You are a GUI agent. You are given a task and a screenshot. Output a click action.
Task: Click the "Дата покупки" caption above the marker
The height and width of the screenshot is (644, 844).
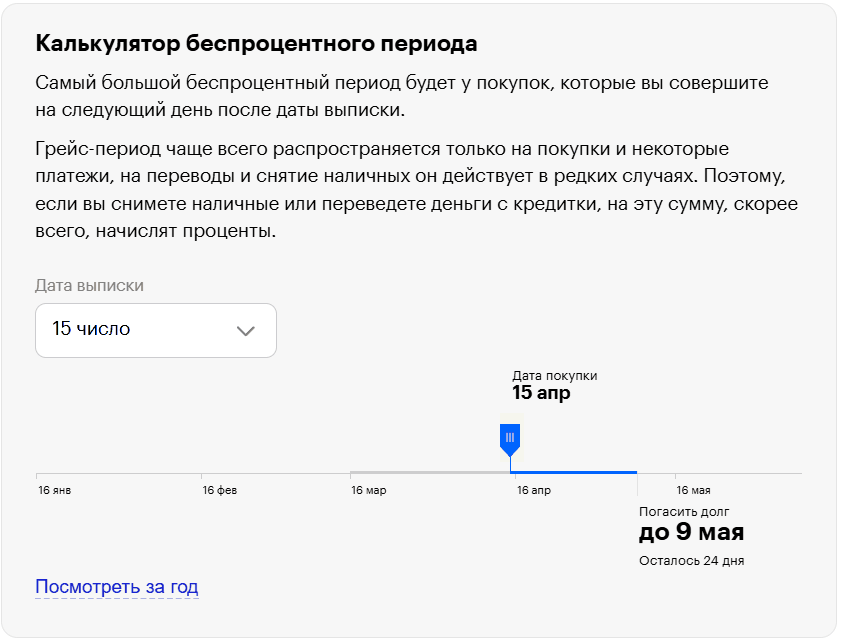point(554,376)
